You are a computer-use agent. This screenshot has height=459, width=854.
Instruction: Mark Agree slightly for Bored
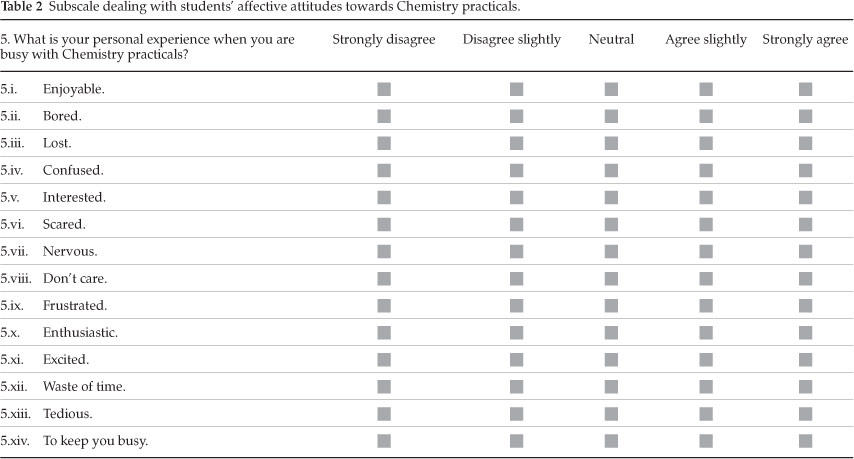pos(706,116)
